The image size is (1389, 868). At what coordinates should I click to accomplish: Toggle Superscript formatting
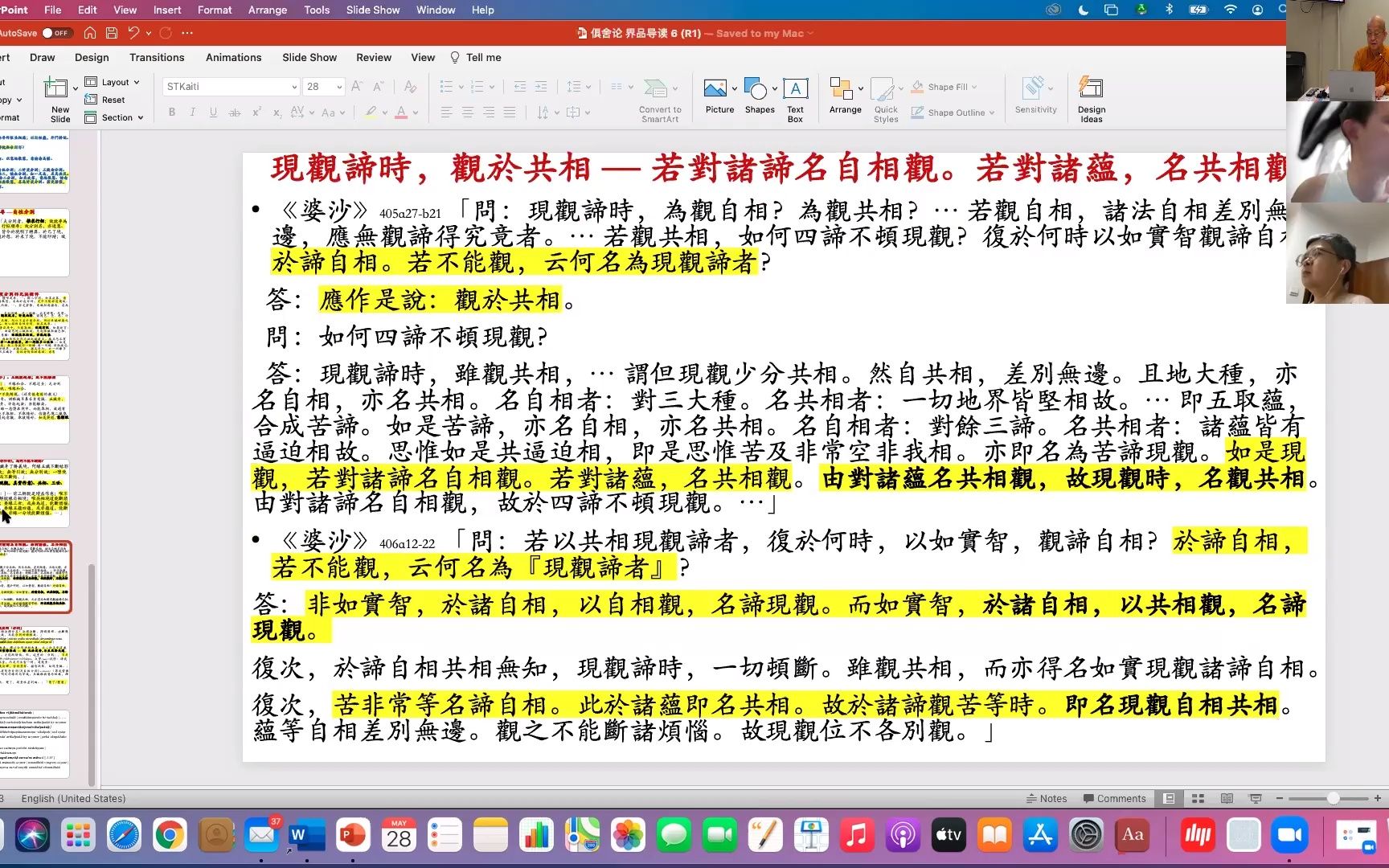click(x=256, y=113)
